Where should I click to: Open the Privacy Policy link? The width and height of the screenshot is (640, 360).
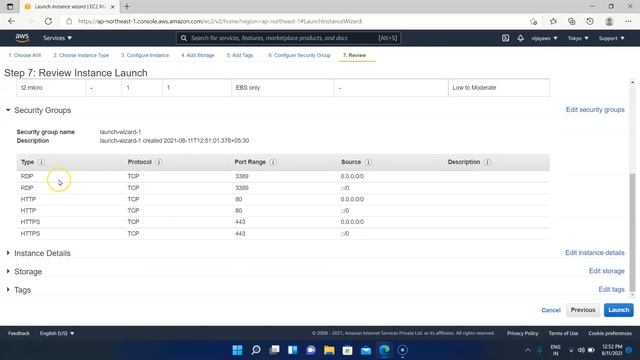click(x=522, y=333)
